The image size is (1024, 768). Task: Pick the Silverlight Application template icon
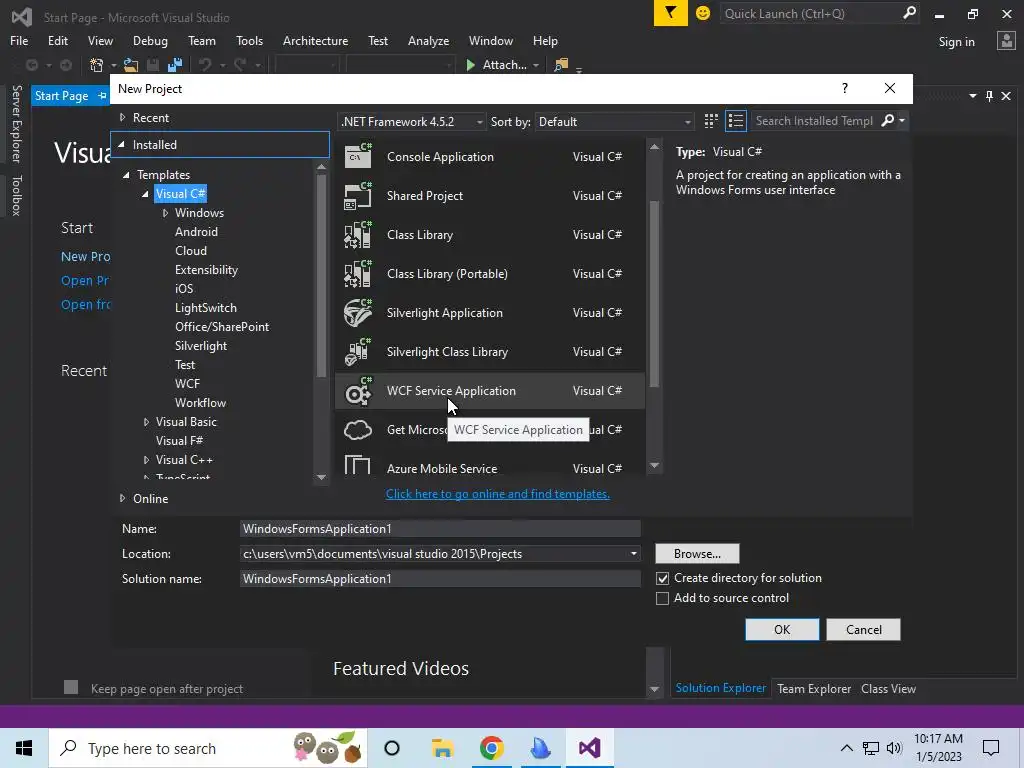(x=358, y=312)
